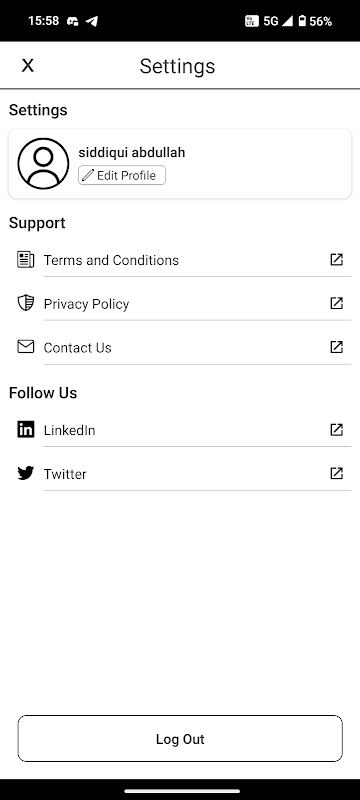Tap the profile avatar icon
This screenshot has width=360, height=800.
click(43, 163)
